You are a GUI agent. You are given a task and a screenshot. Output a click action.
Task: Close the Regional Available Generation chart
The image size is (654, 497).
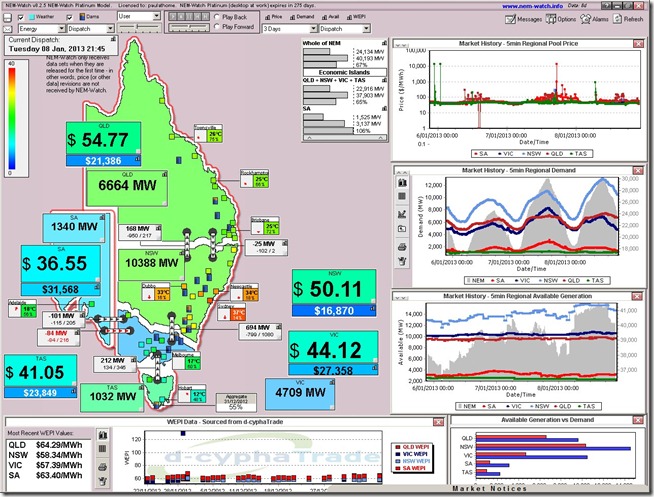click(x=637, y=296)
